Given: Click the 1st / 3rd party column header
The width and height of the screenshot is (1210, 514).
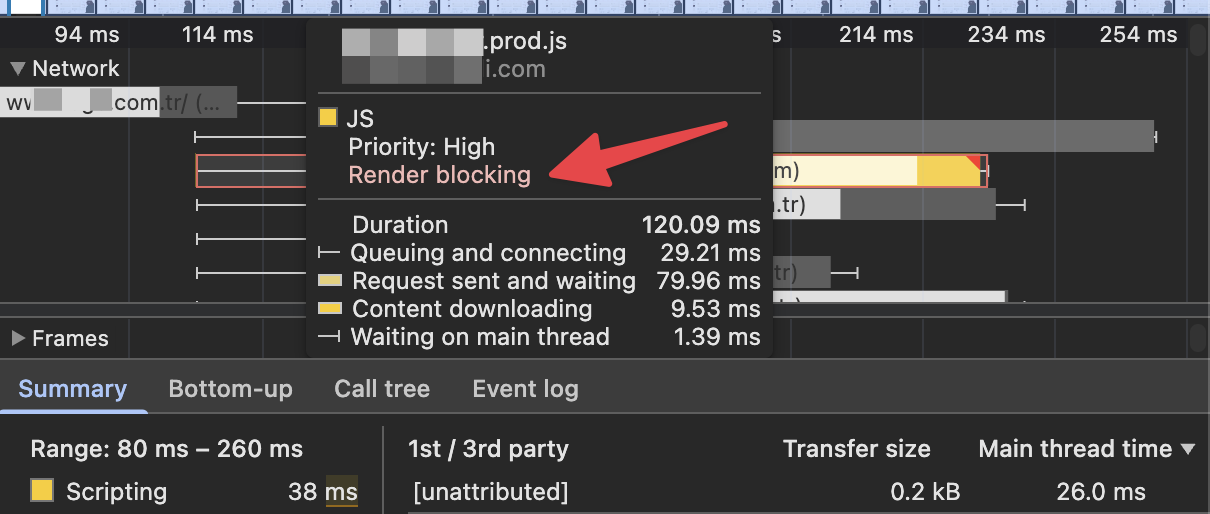Looking at the screenshot, I should 488,450.
